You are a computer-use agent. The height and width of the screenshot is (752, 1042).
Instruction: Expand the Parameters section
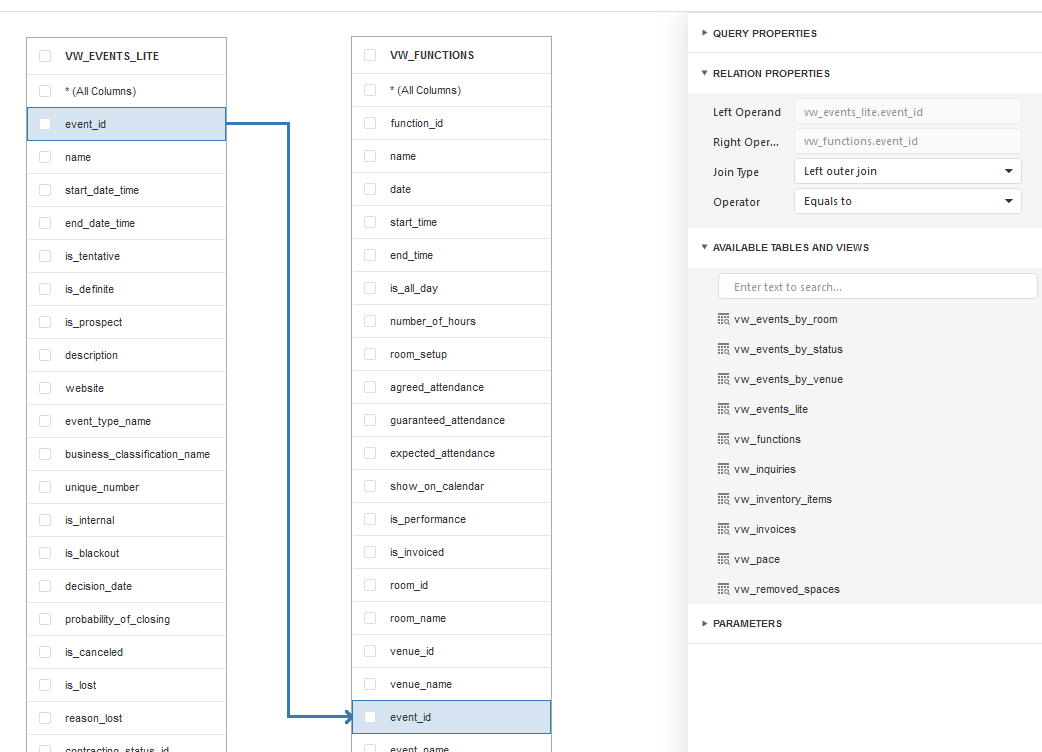point(704,623)
